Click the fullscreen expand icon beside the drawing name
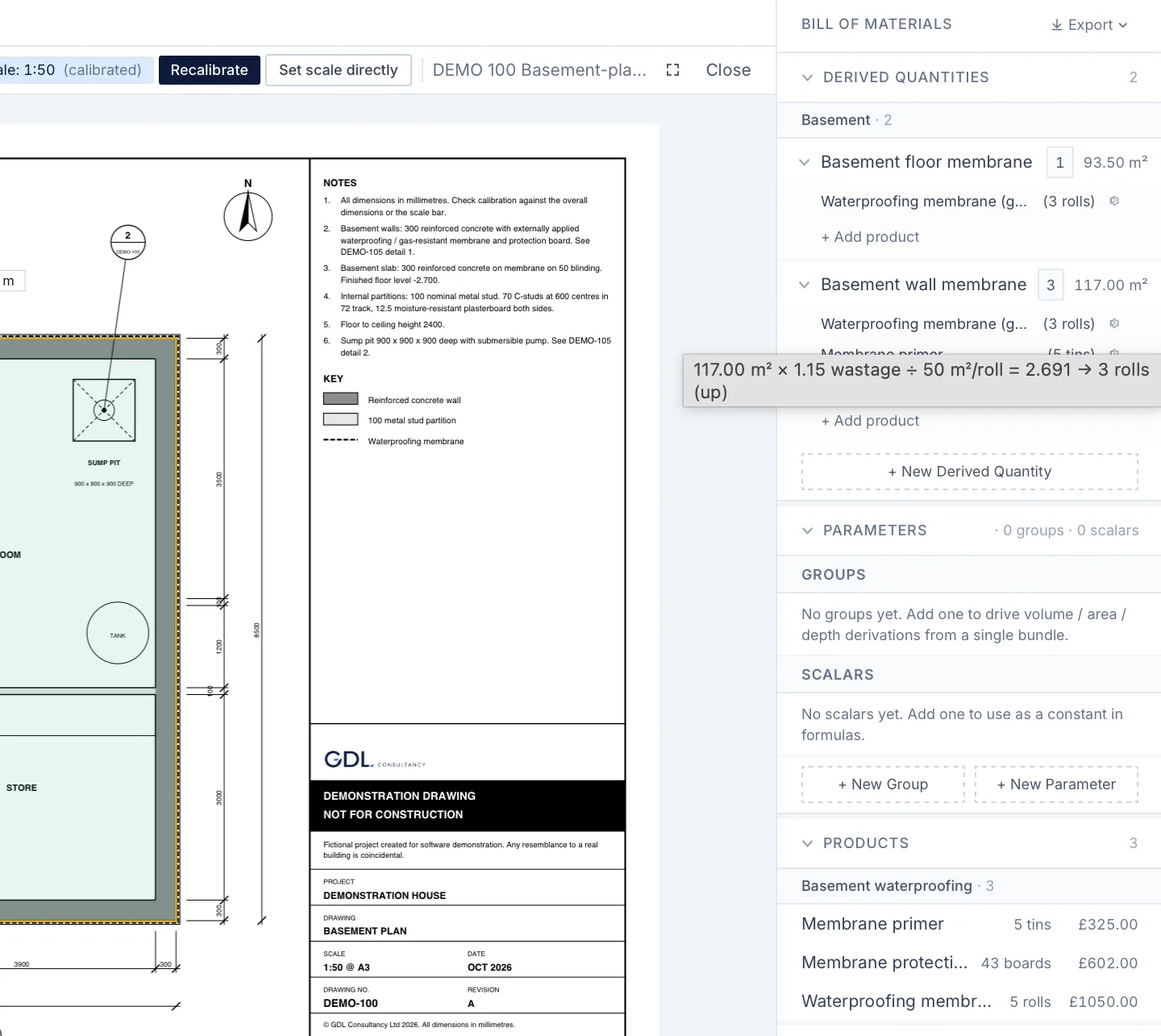The height and width of the screenshot is (1036, 1161). tap(672, 70)
